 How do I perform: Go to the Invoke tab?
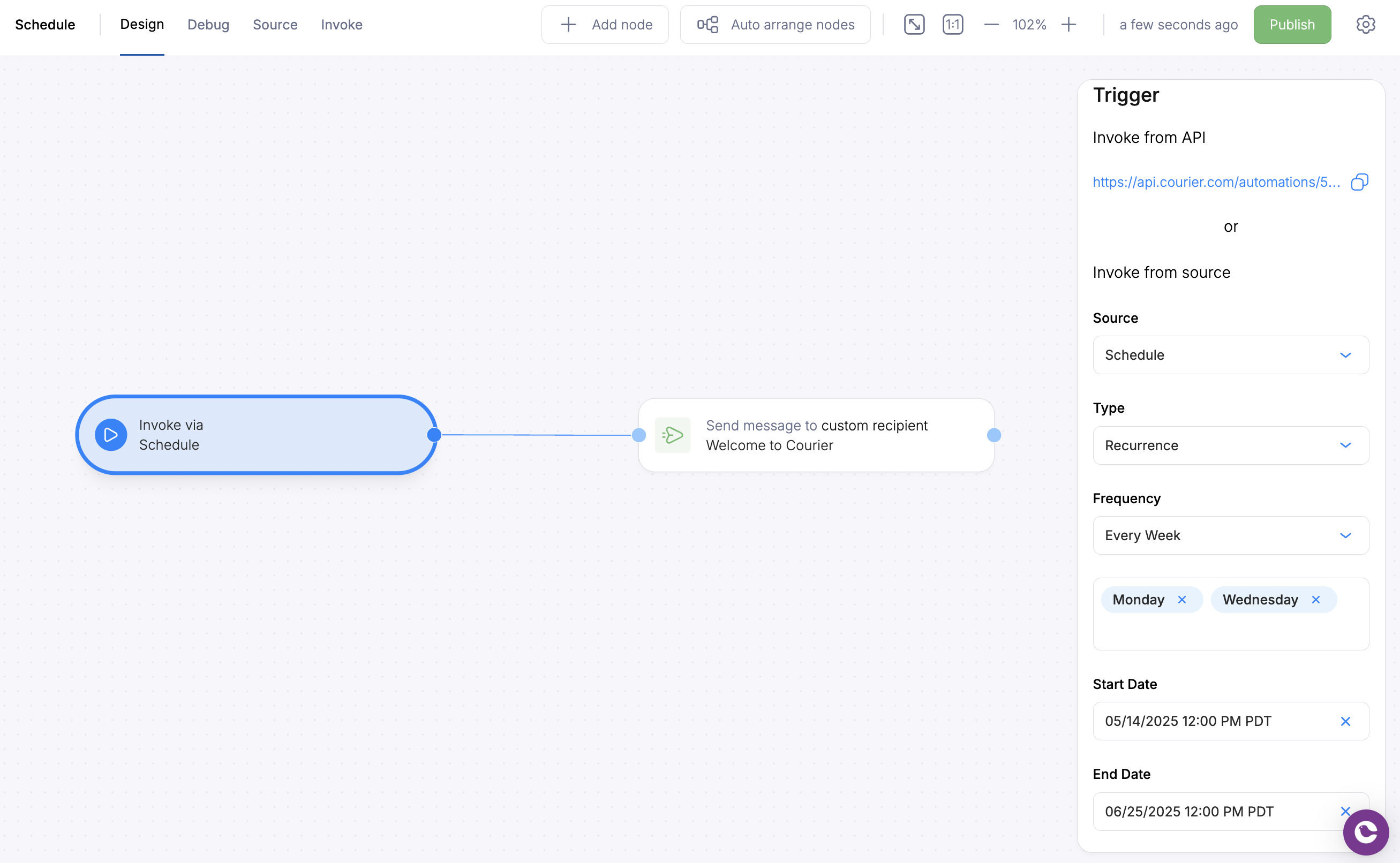[x=342, y=25]
